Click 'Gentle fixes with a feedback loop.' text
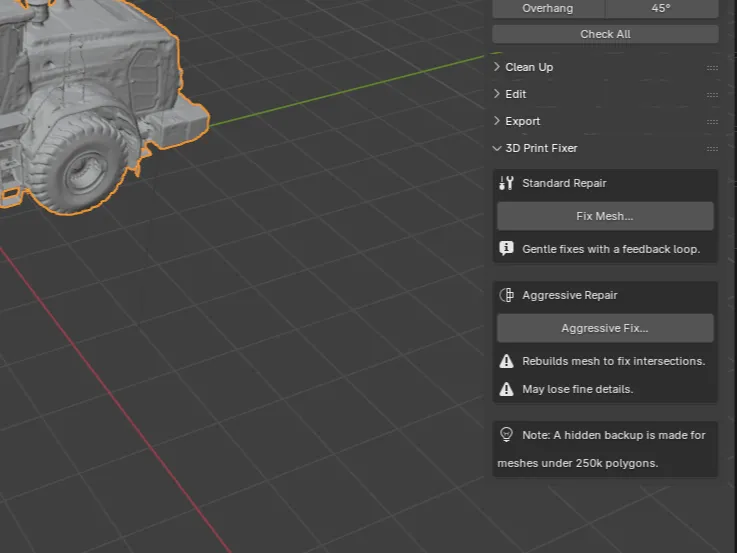The width and height of the screenshot is (737, 553). 611,249
